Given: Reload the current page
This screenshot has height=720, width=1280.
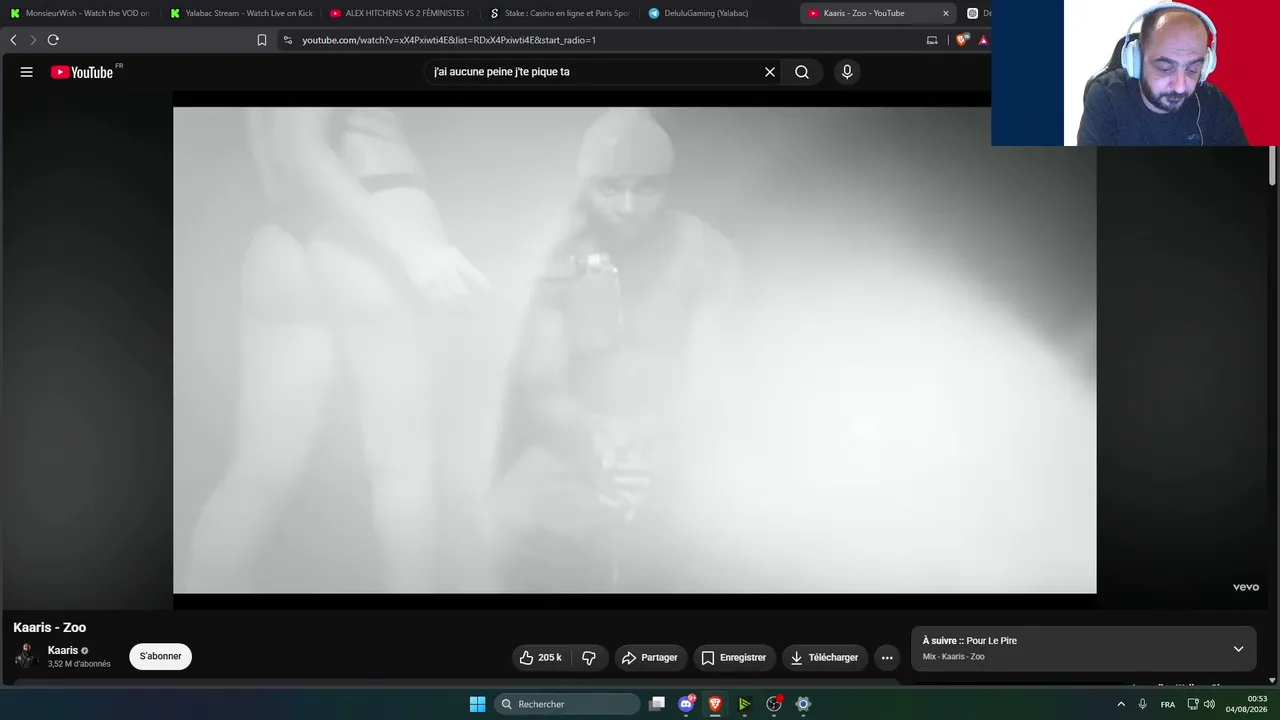Looking at the screenshot, I should tap(53, 40).
